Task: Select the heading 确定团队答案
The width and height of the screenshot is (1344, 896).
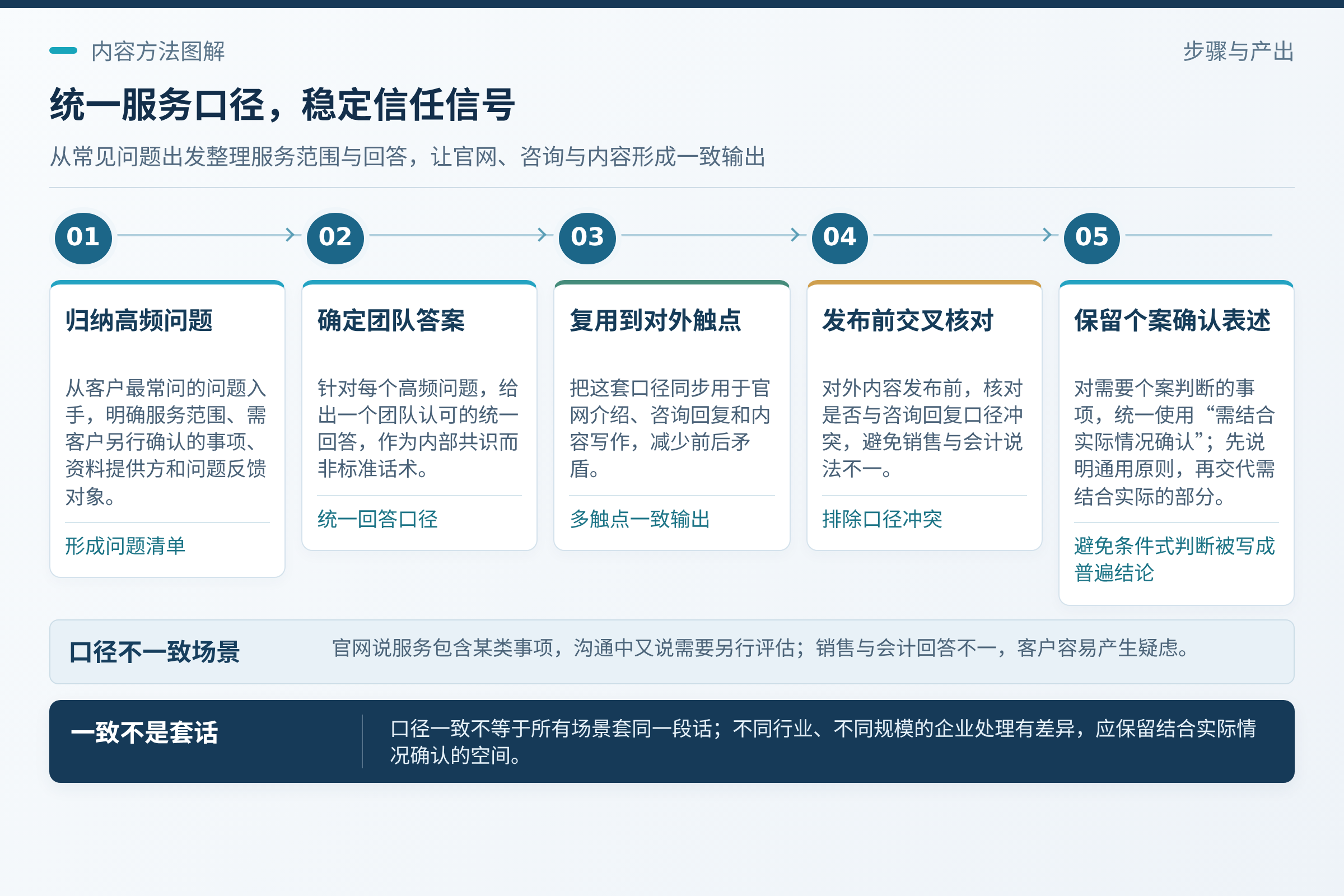Action: point(391,320)
